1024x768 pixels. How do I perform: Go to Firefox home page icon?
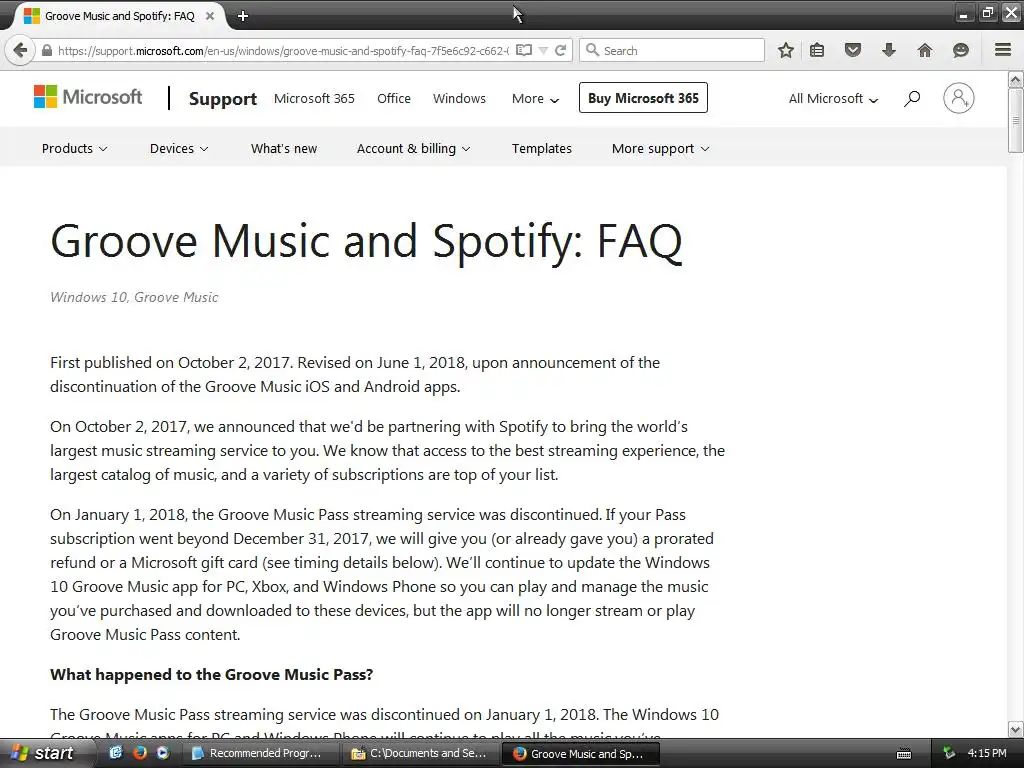coord(925,50)
